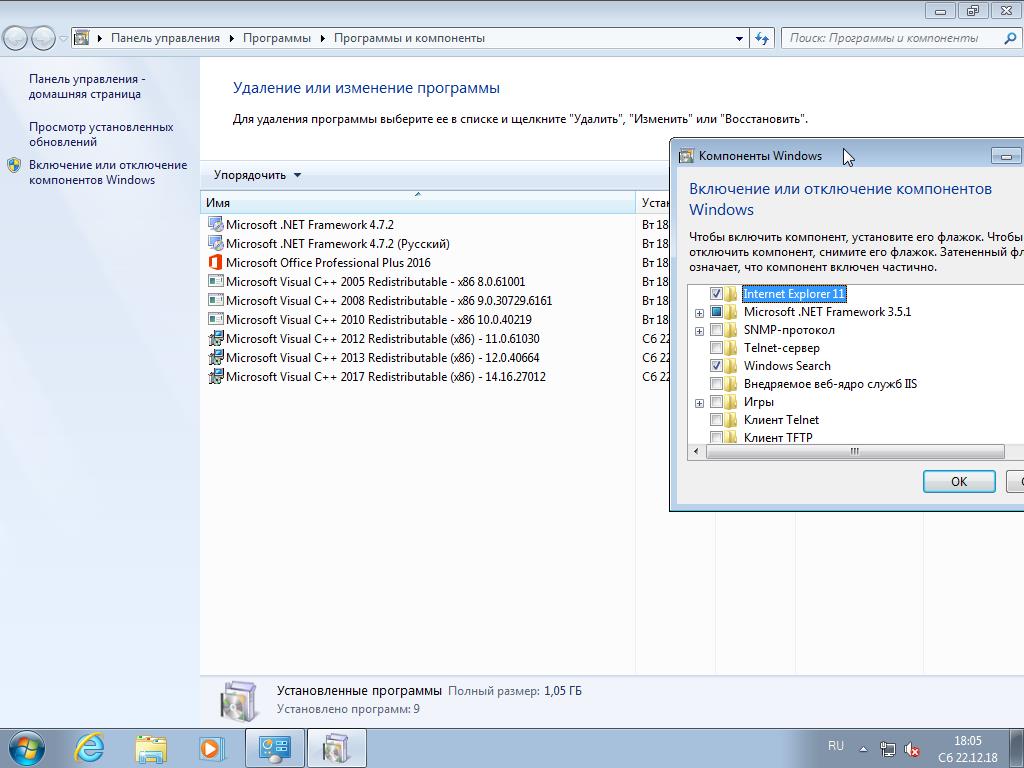1024x768 pixels.
Task: Click the left arrow of components list scrollbar
Action: pos(696,451)
